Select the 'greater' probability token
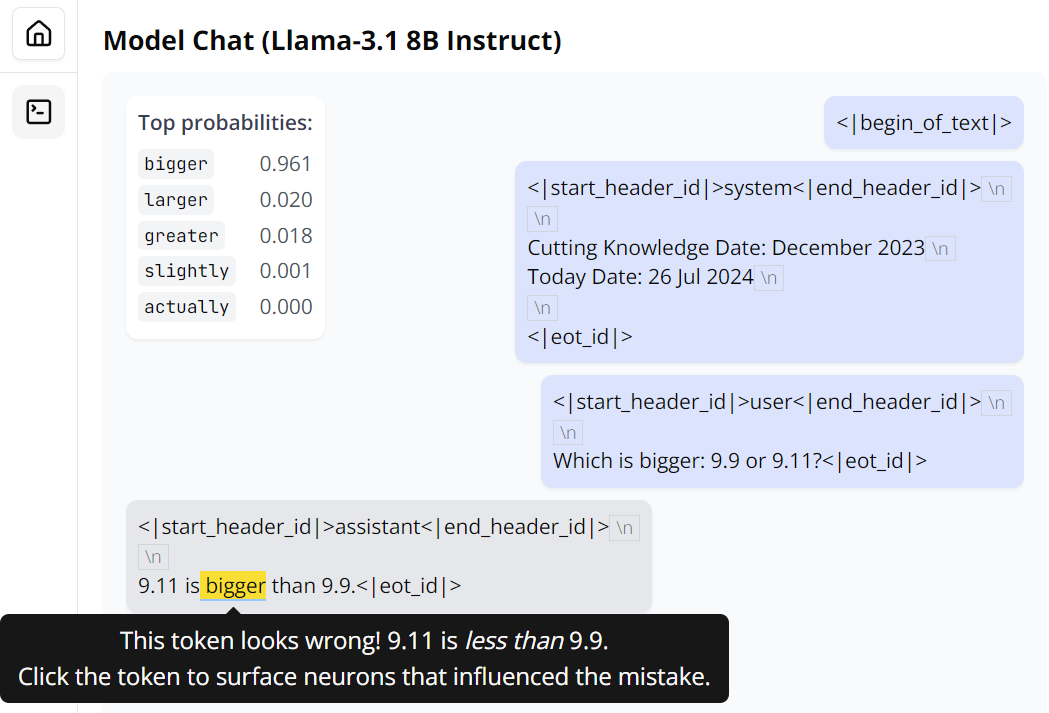1049x713 pixels. click(x=181, y=236)
